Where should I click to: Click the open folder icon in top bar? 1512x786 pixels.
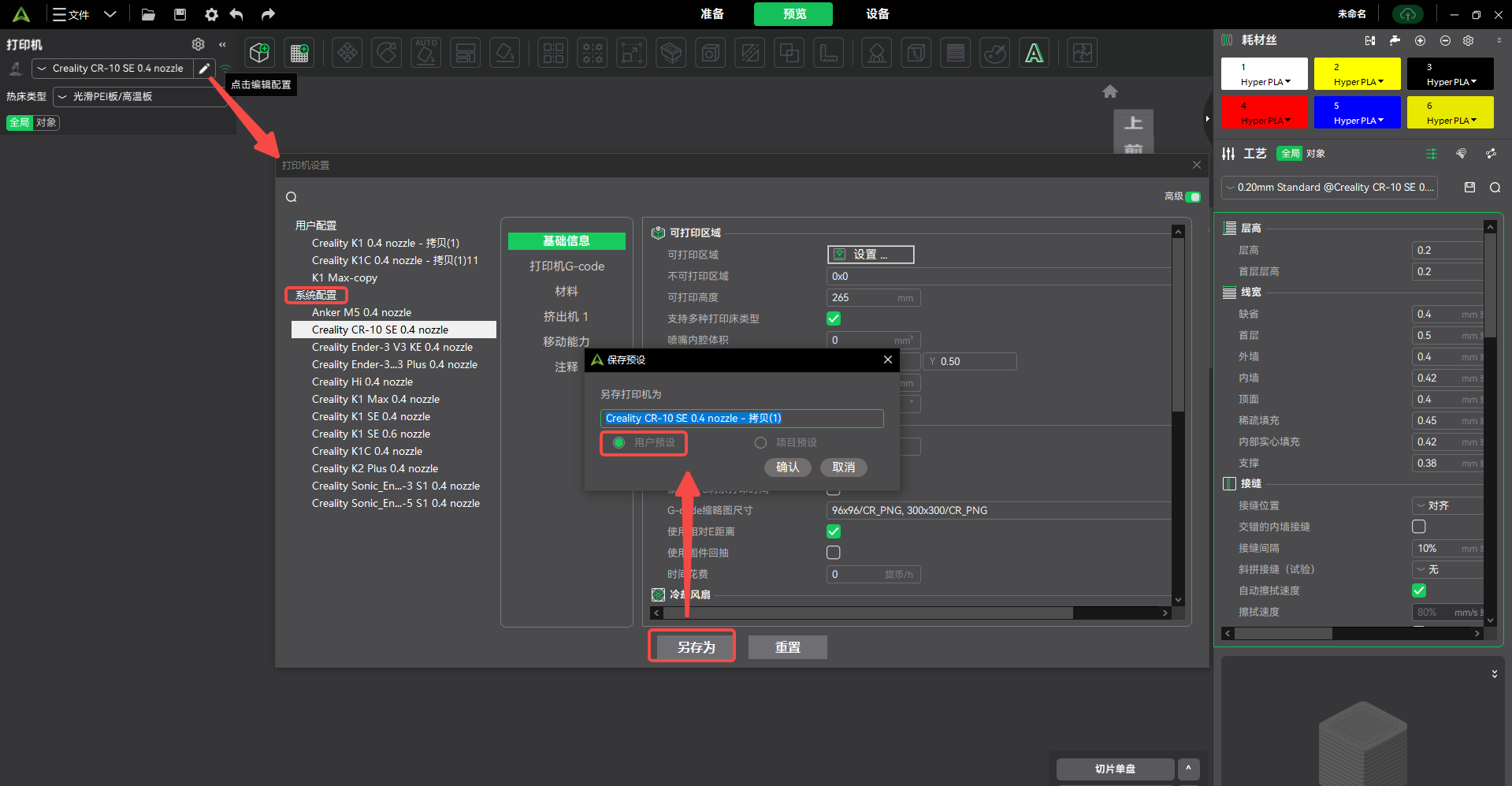click(x=148, y=14)
